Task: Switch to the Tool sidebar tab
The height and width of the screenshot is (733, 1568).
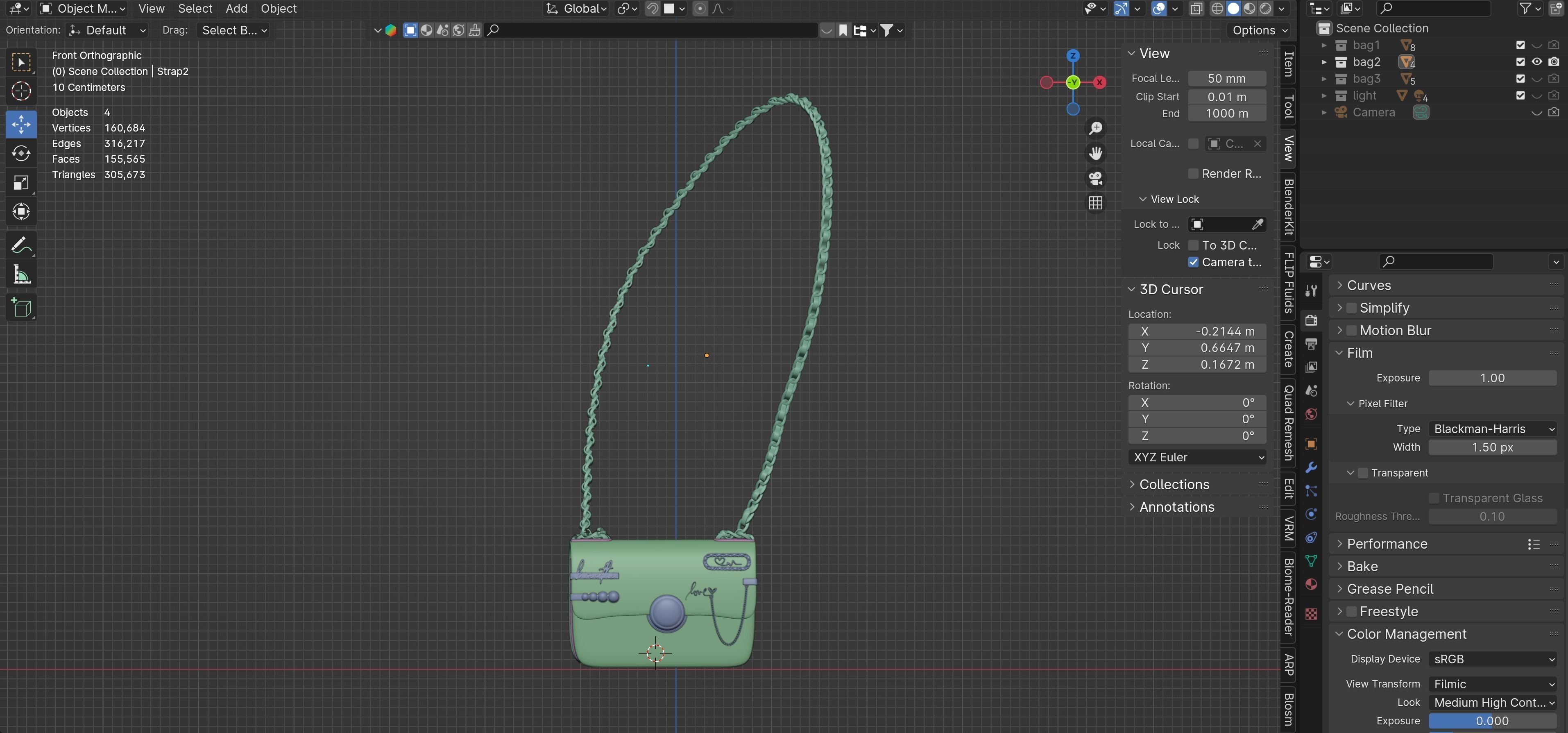Action: click(1288, 107)
